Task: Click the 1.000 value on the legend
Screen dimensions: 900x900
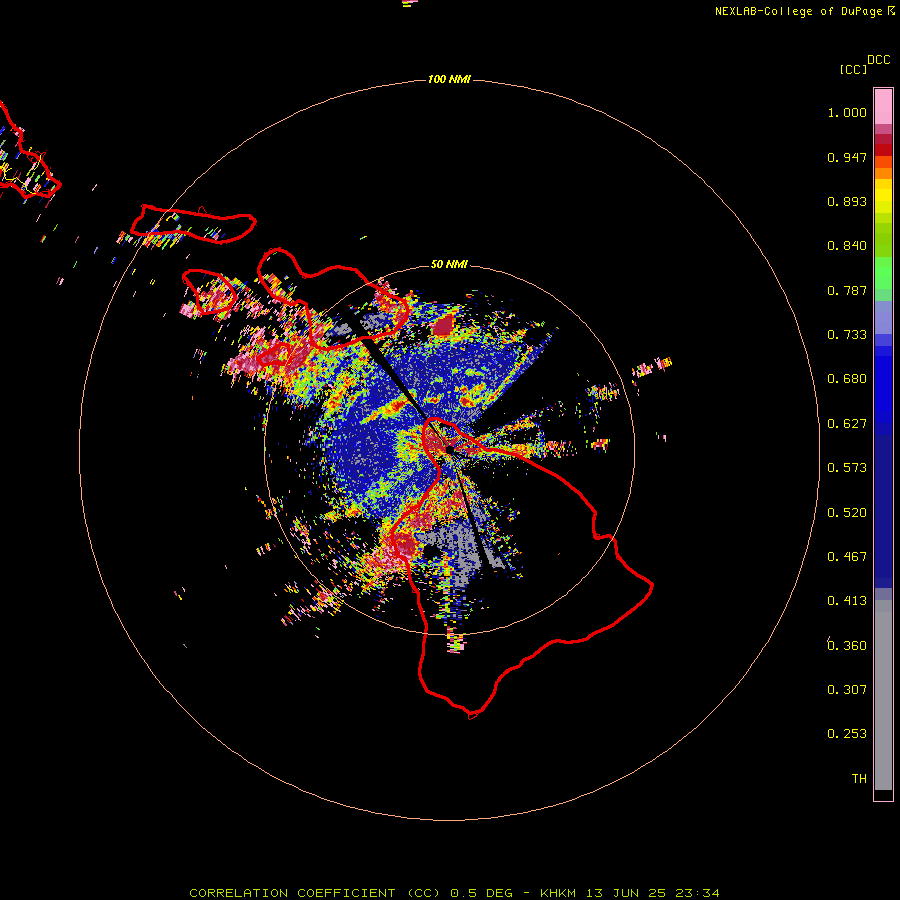Action: (847, 112)
